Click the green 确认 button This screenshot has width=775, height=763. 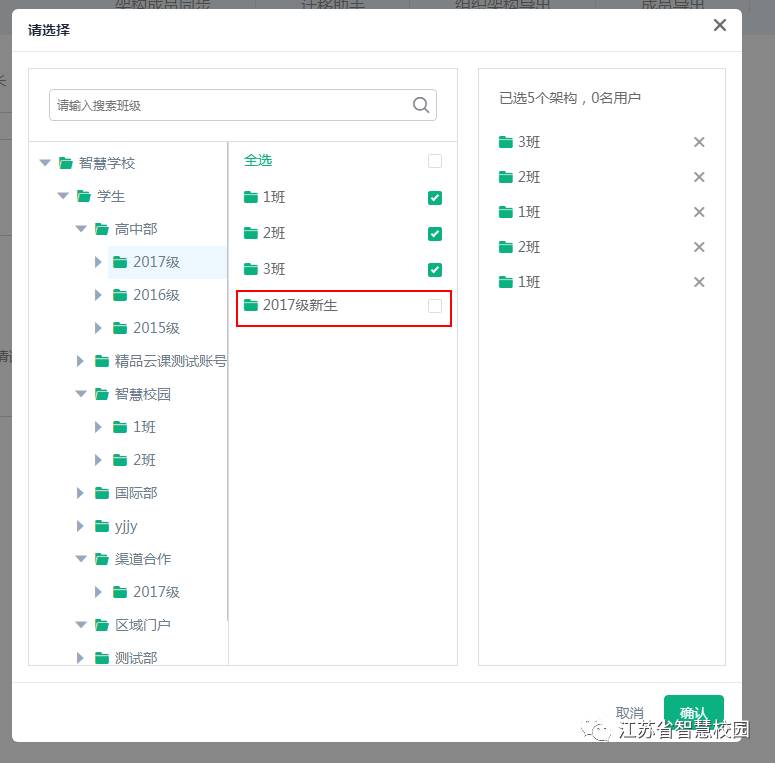[x=693, y=713]
